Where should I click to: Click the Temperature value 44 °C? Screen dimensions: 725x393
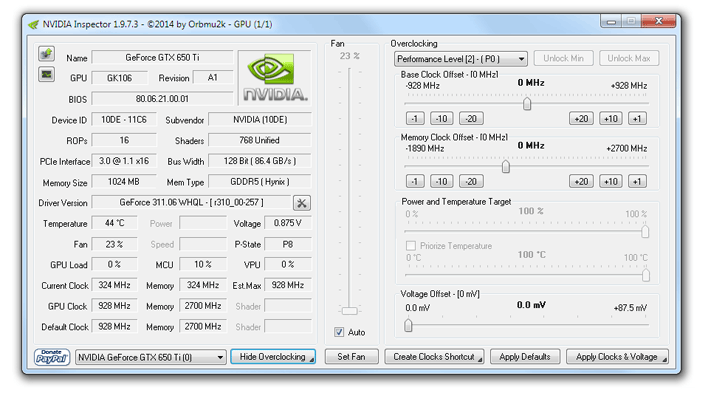pyautogui.click(x=115, y=223)
